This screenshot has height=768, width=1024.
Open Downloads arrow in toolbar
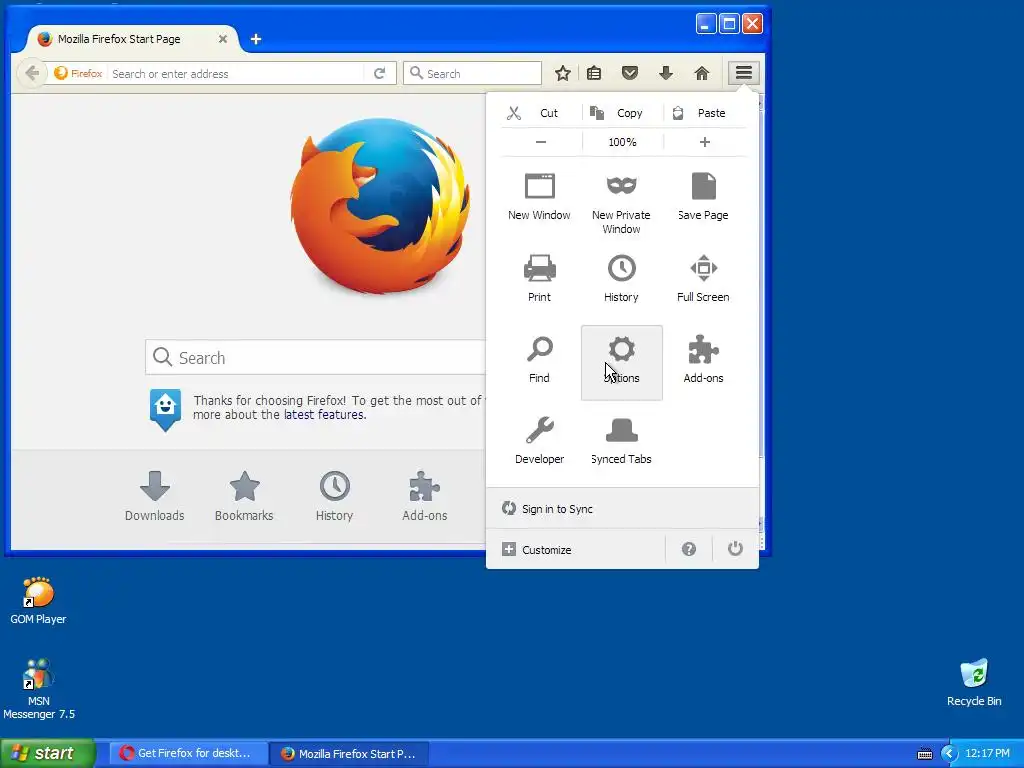click(x=665, y=73)
